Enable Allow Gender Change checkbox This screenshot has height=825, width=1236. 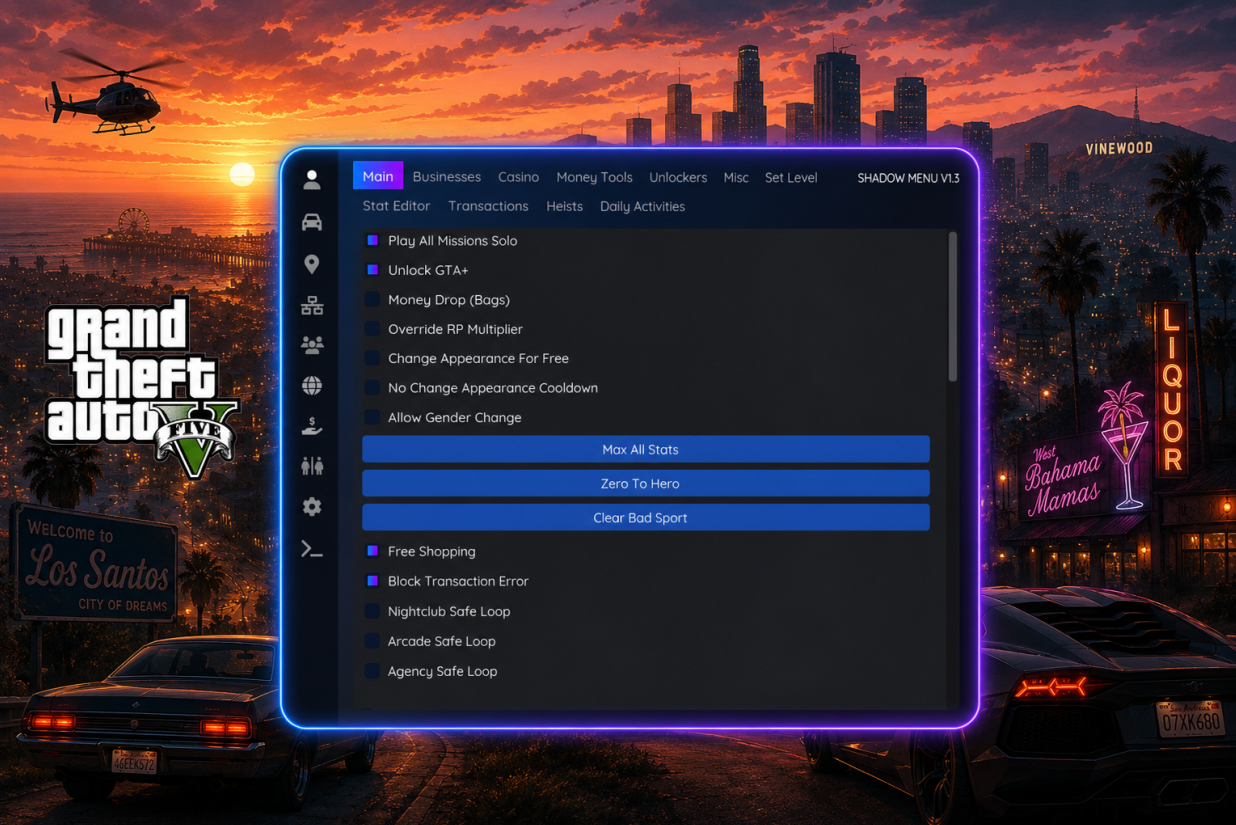tap(372, 417)
